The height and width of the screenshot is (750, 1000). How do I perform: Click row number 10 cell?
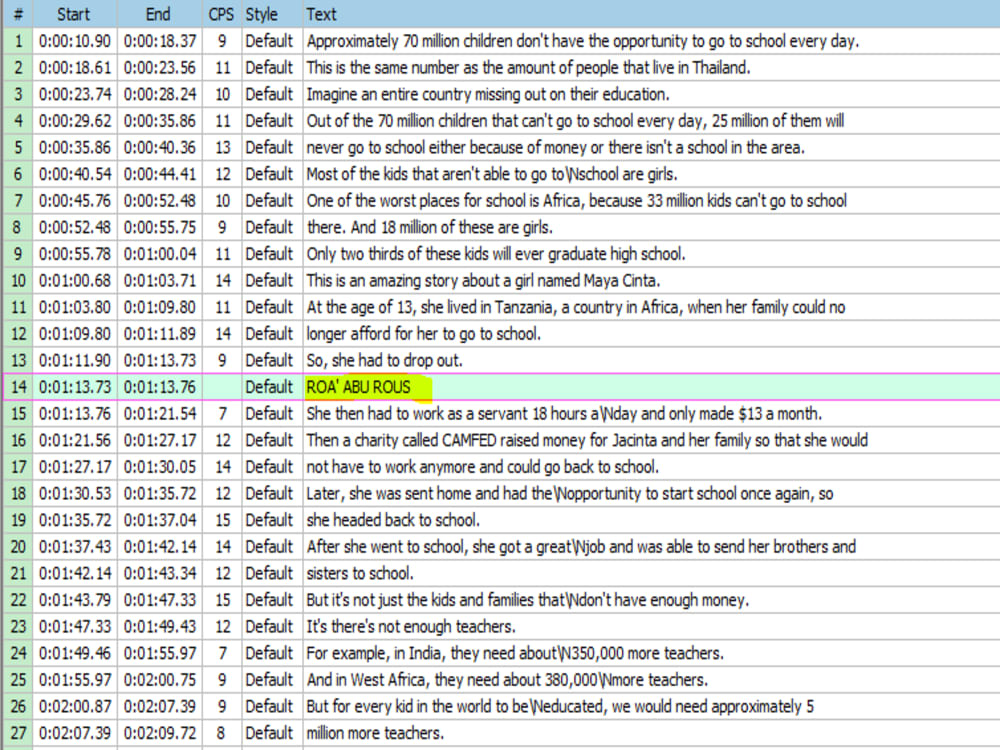(18, 281)
